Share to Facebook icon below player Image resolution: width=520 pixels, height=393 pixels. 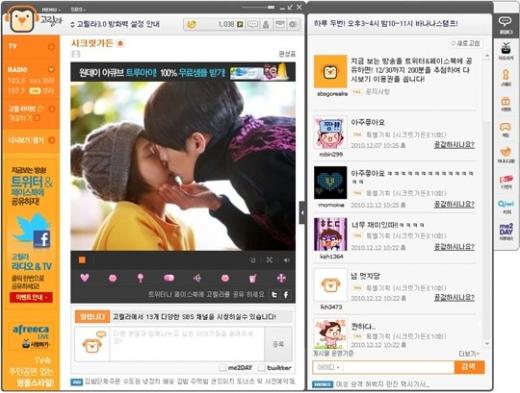click(286, 295)
